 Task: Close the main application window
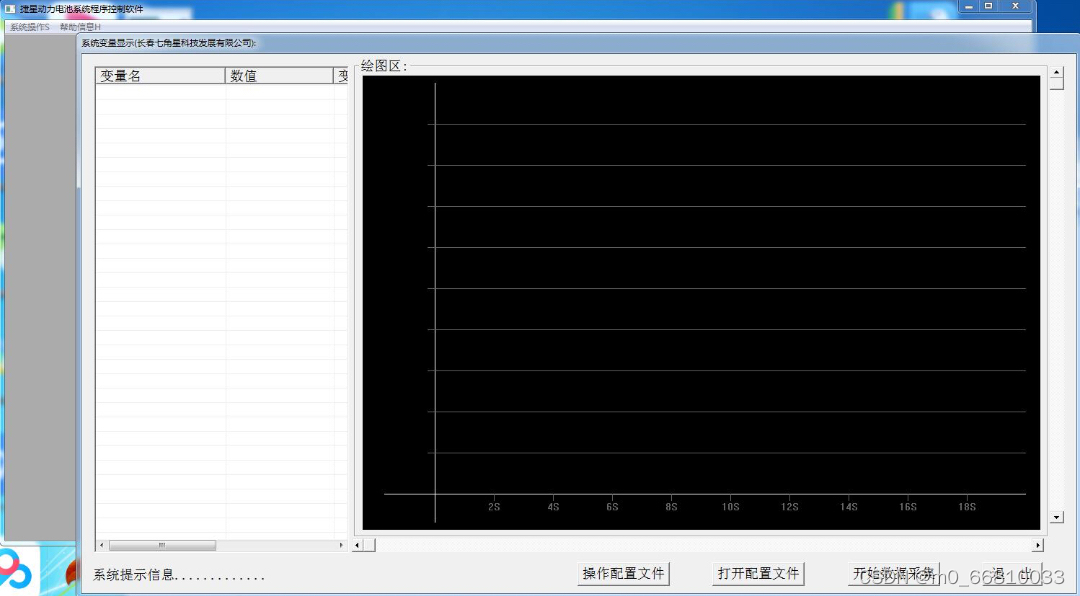pyautogui.click(x=1015, y=6)
